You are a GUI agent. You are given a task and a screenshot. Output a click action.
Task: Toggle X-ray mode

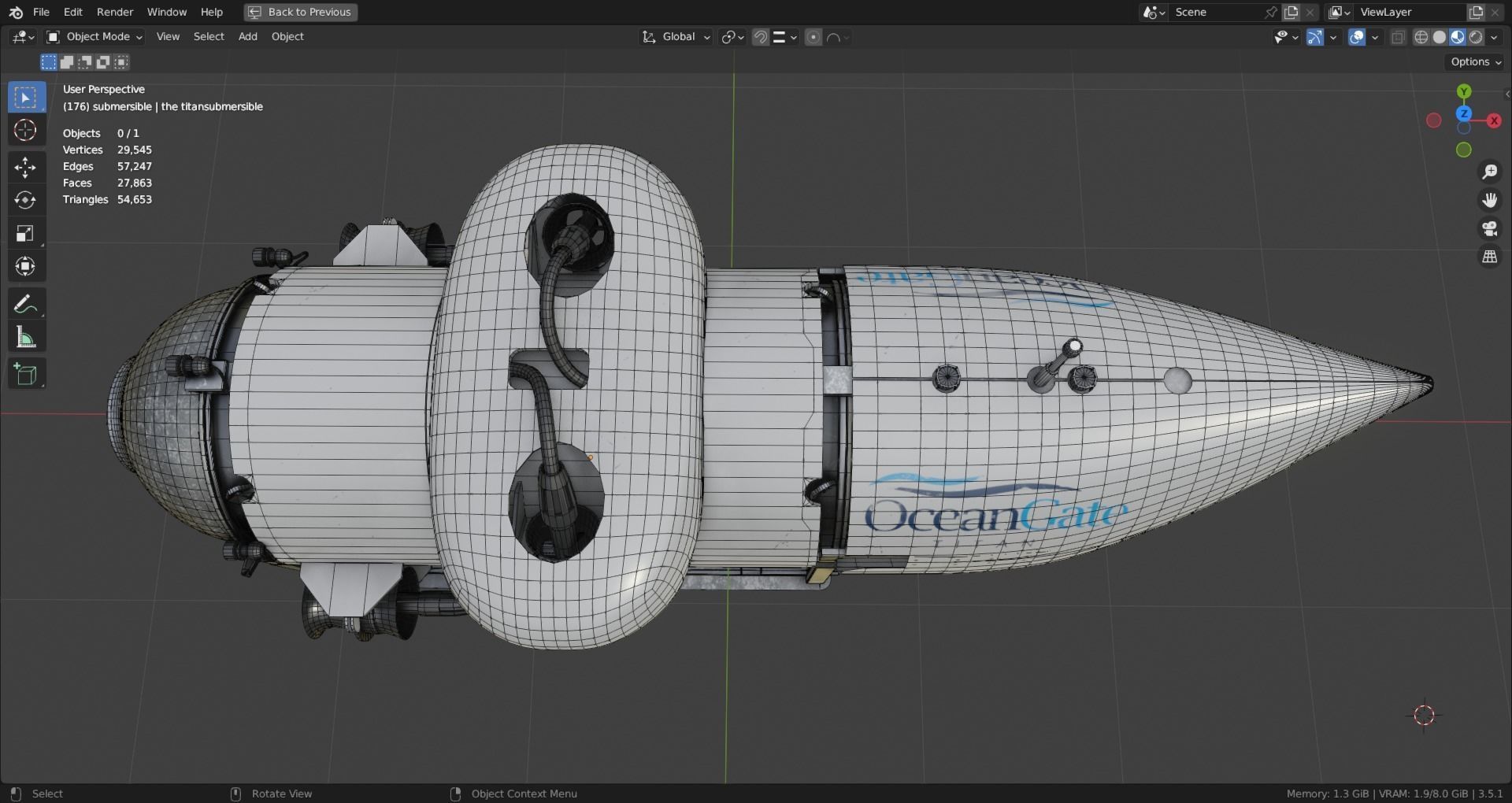coord(1398,37)
